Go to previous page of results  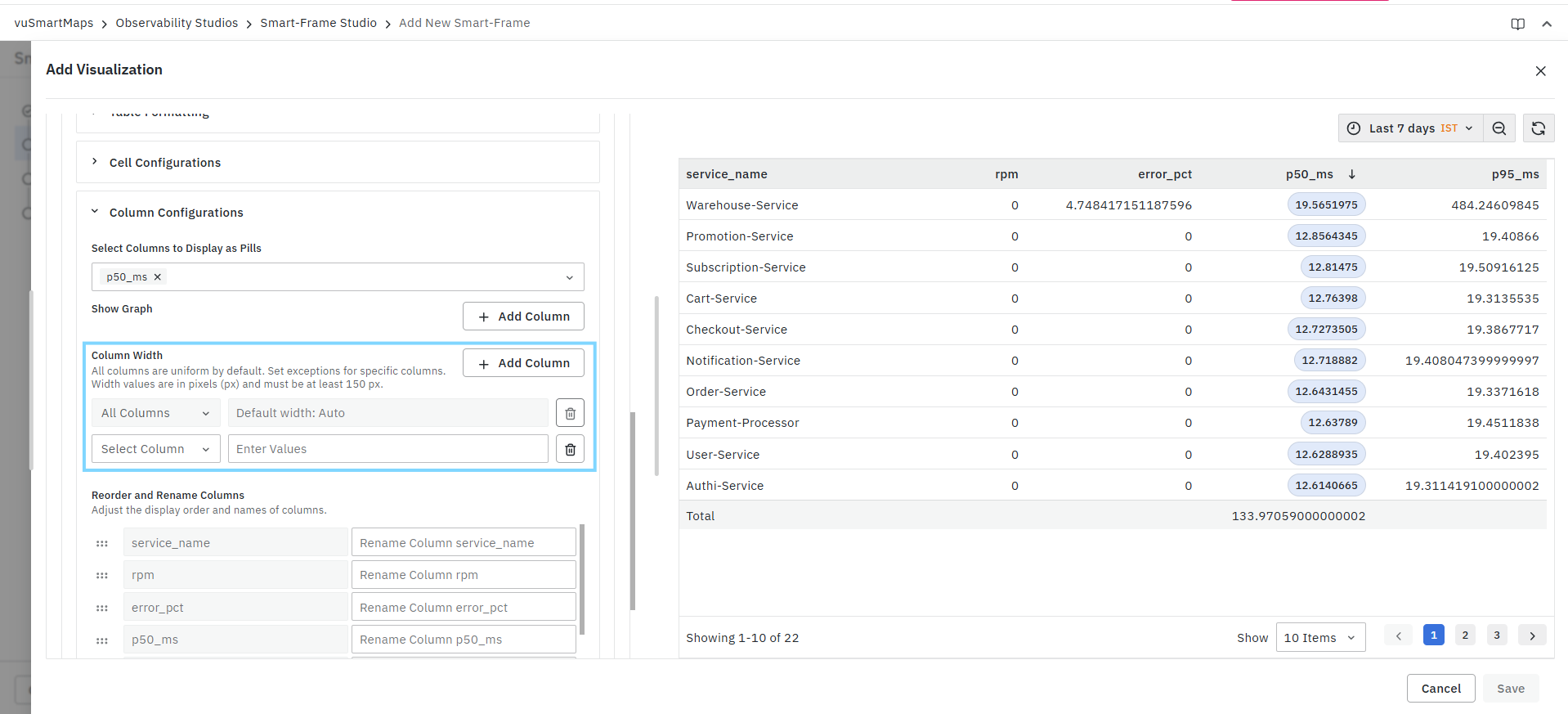(x=1399, y=635)
